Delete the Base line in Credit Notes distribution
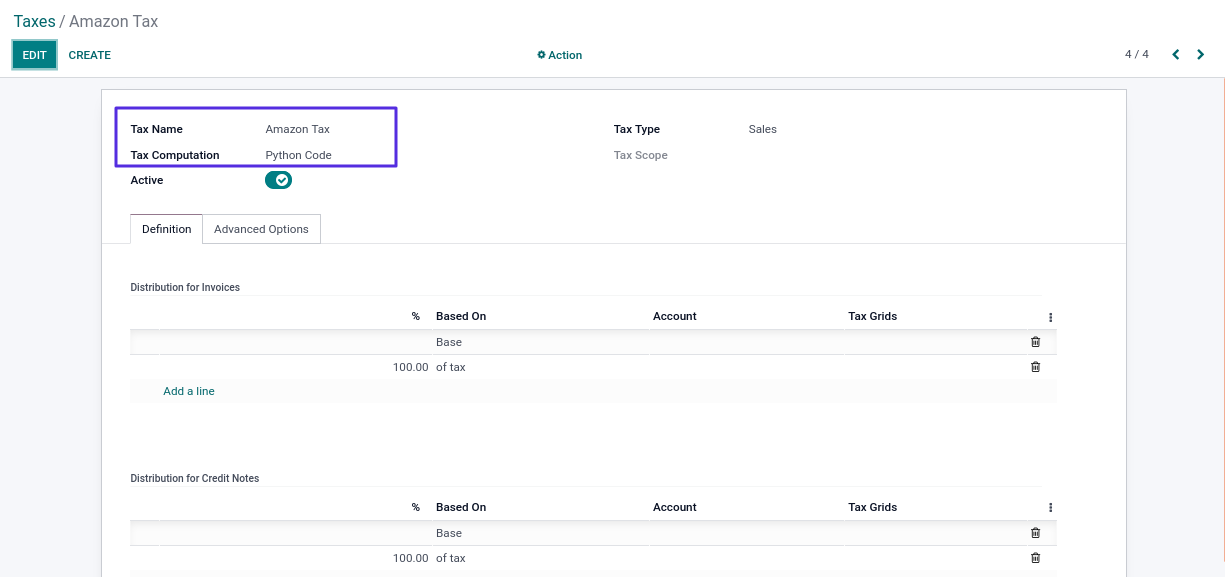Image resolution: width=1225 pixels, height=577 pixels. [x=1035, y=533]
